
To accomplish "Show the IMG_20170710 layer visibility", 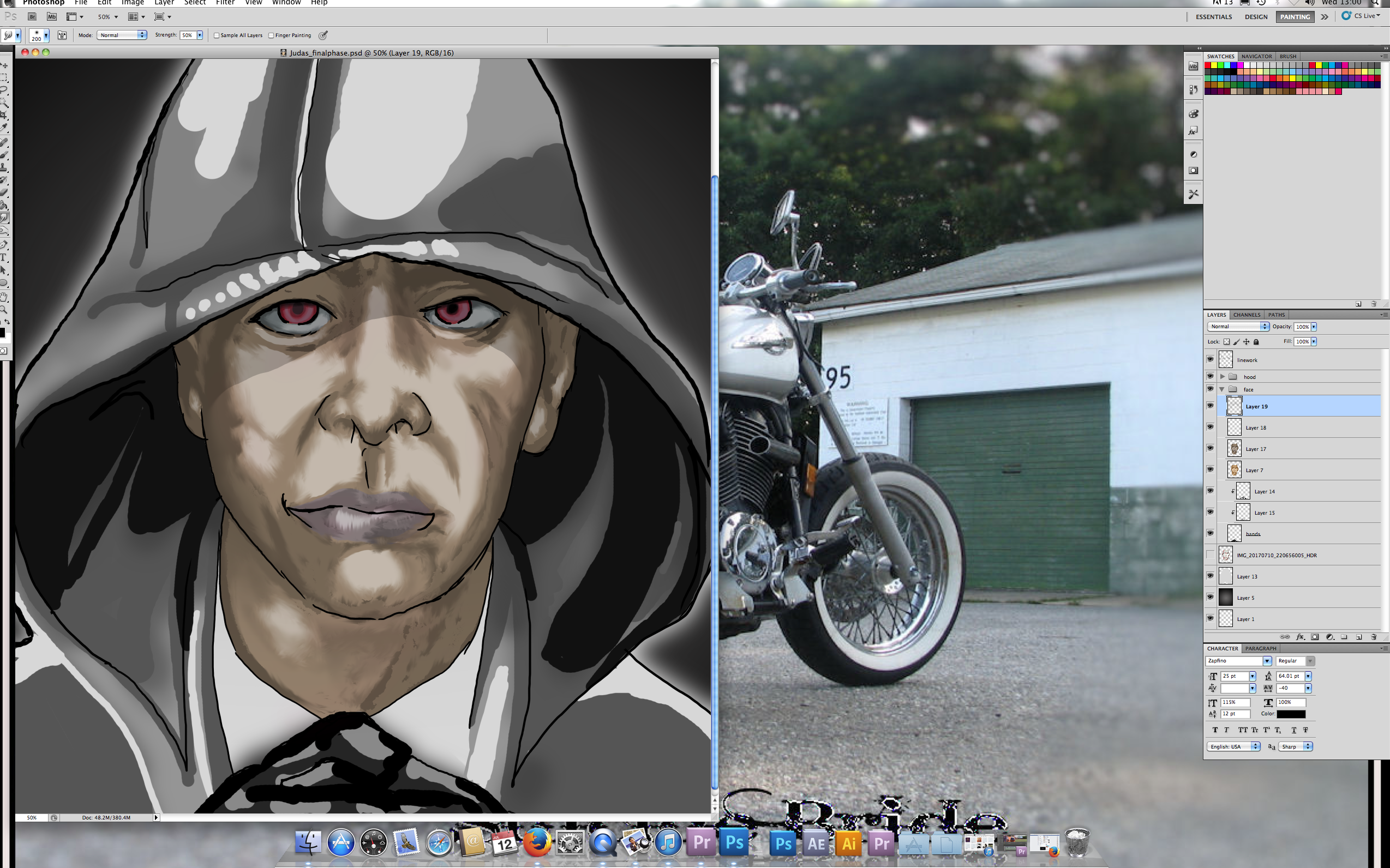I will point(1210,555).
